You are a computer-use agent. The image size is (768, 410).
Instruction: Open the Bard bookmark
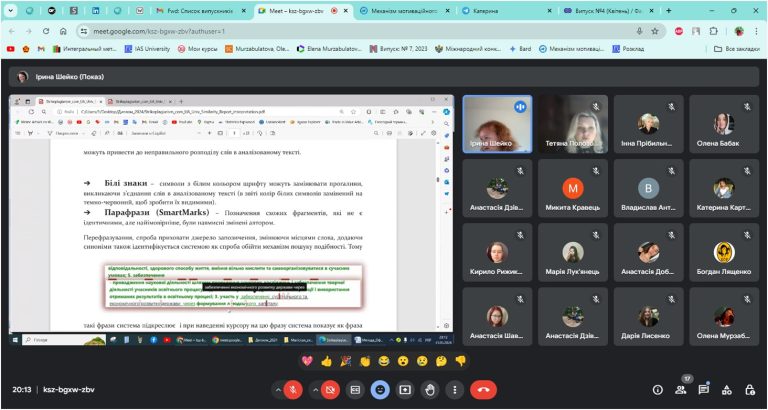click(520, 49)
